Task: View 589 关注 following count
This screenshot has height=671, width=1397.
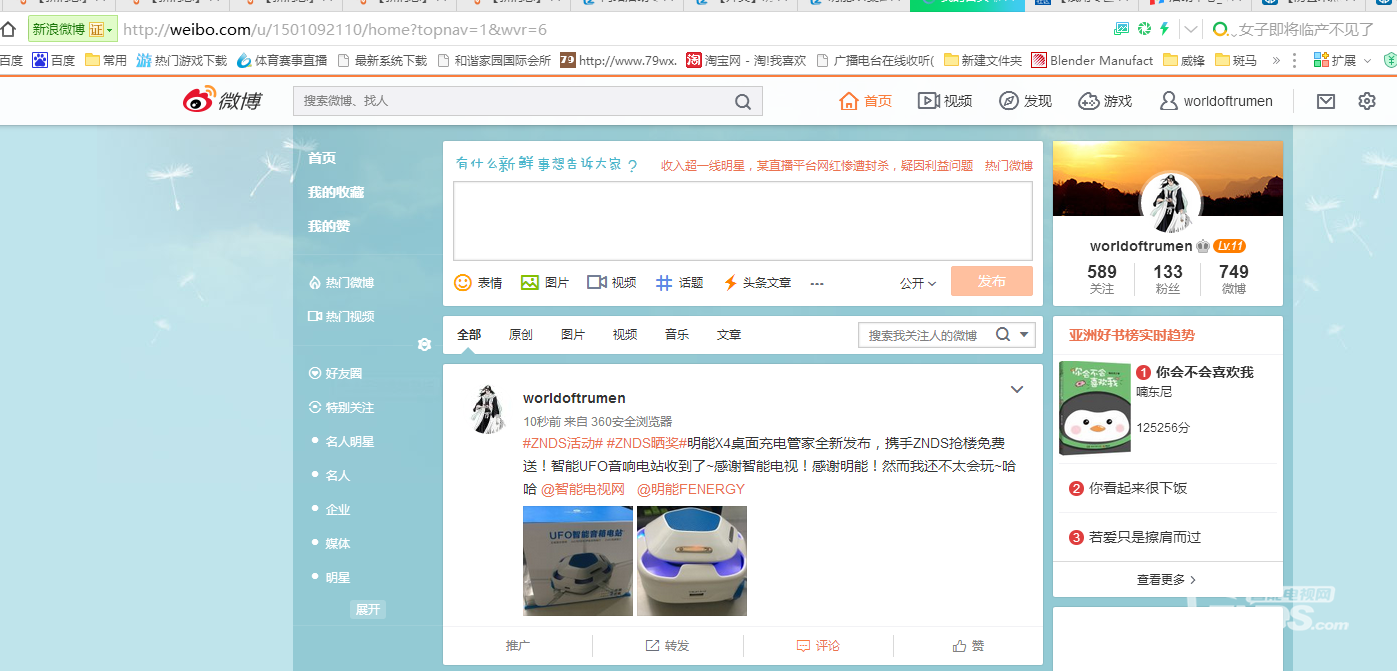Action: coord(1102,278)
